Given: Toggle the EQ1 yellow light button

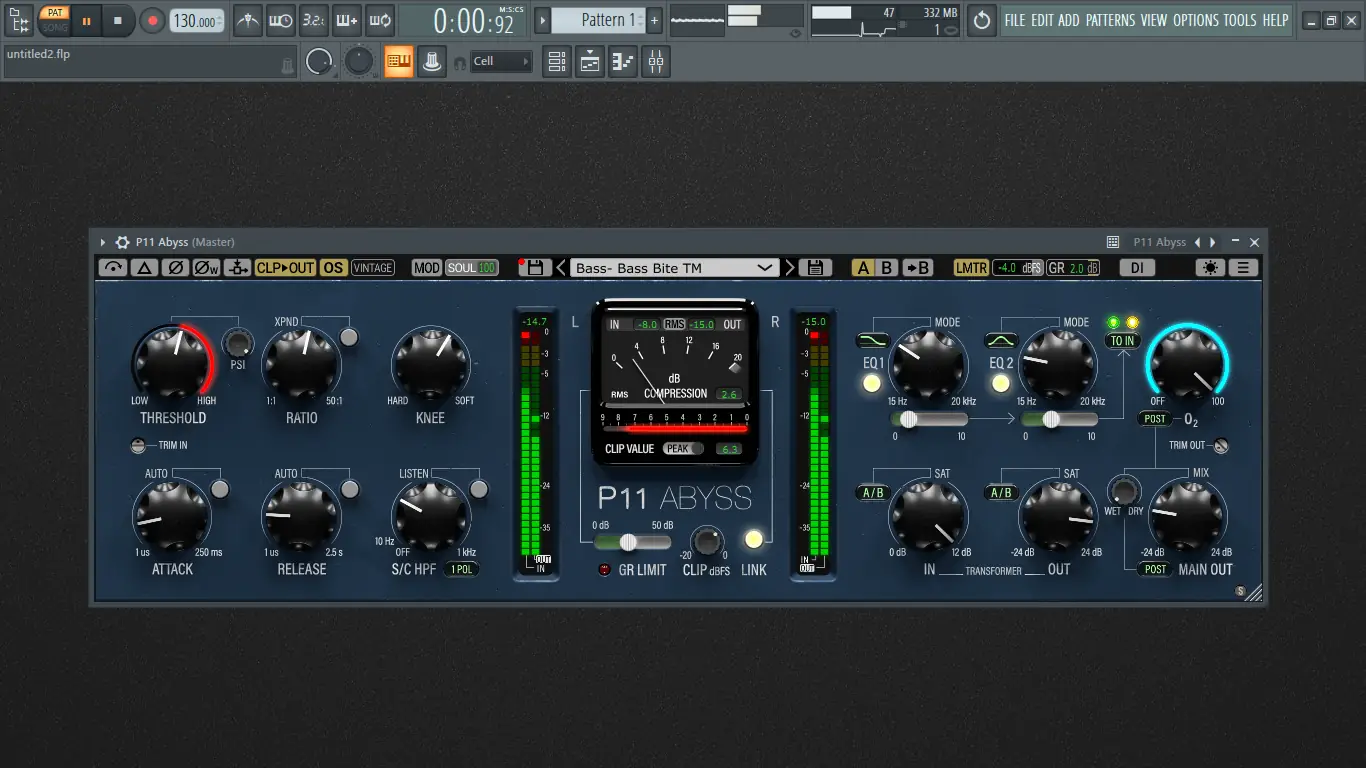Looking at the screenshot, I should [x=872, y=383].
